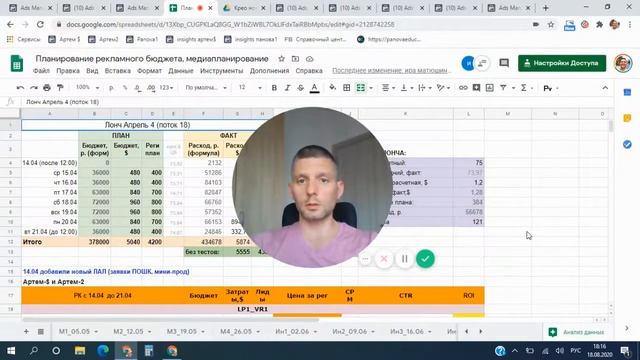Image resolution: width=640 pixels, height=360 pixels.
Task: Finish recording with green checkmark
Action: tap(425, 259)
